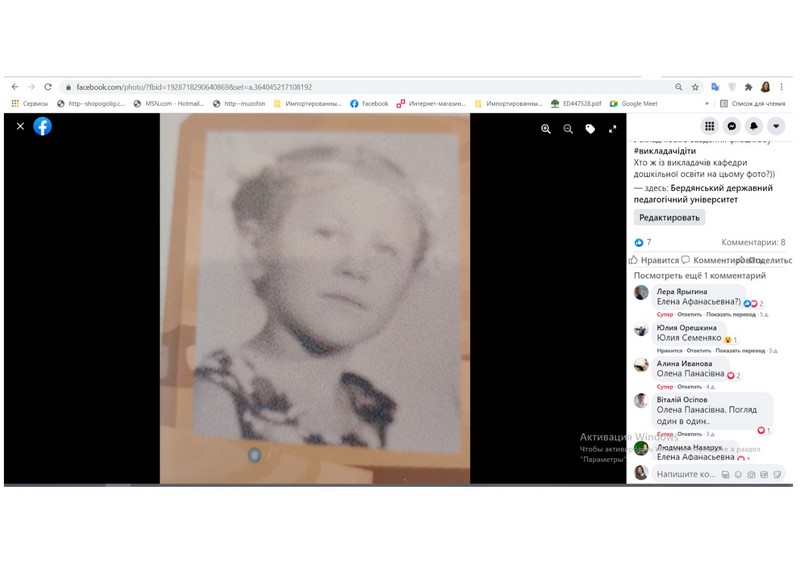Zoom out of the photo
The width and height of the screenshot is (800, 566).
click(x=568, y=129)
